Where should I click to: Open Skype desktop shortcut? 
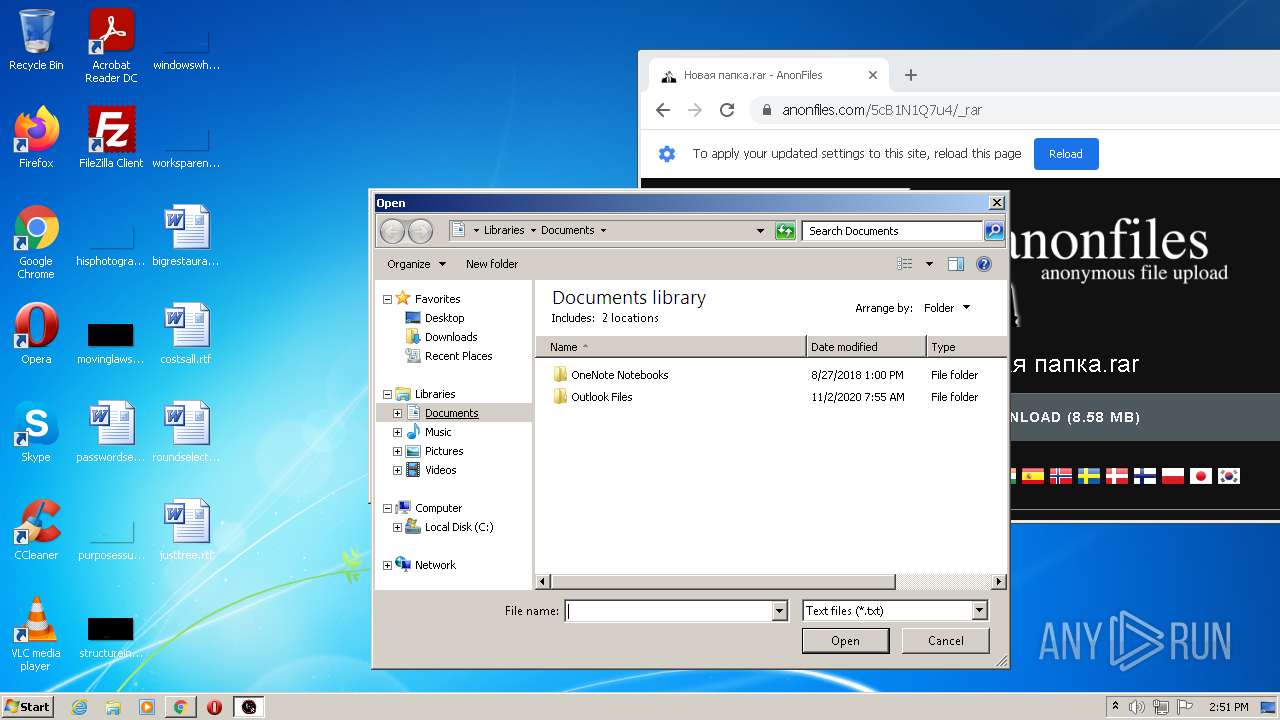(36, 432)
